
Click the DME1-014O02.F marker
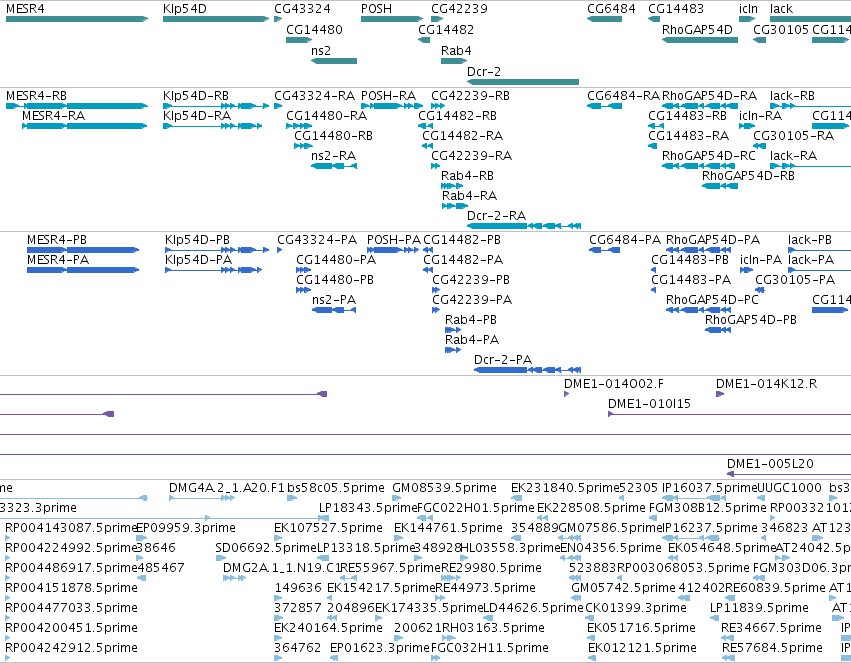click(567, 394)
